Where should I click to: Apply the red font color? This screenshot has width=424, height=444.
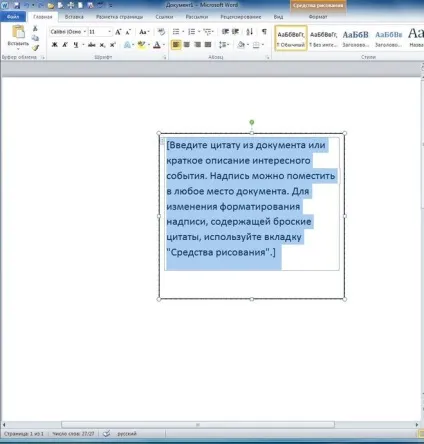(x=157, y=45)
